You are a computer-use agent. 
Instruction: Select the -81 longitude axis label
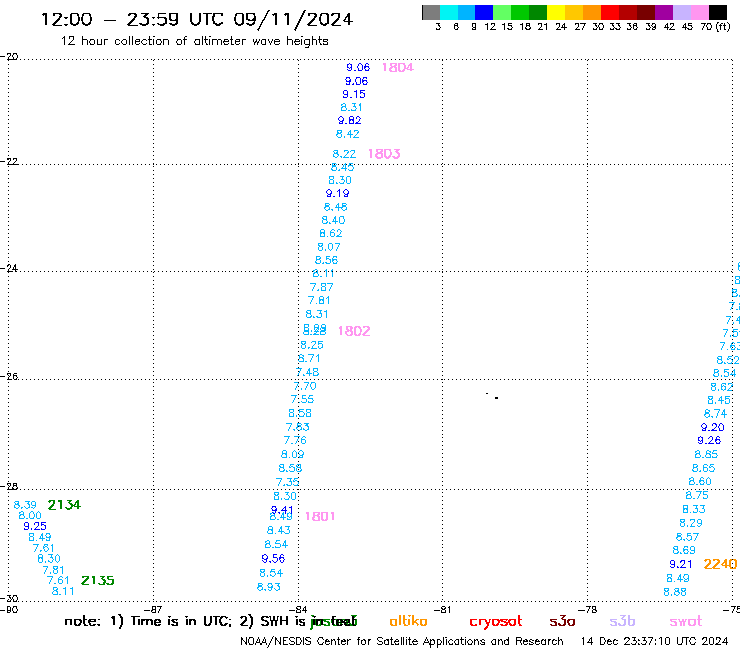(442, 609)
